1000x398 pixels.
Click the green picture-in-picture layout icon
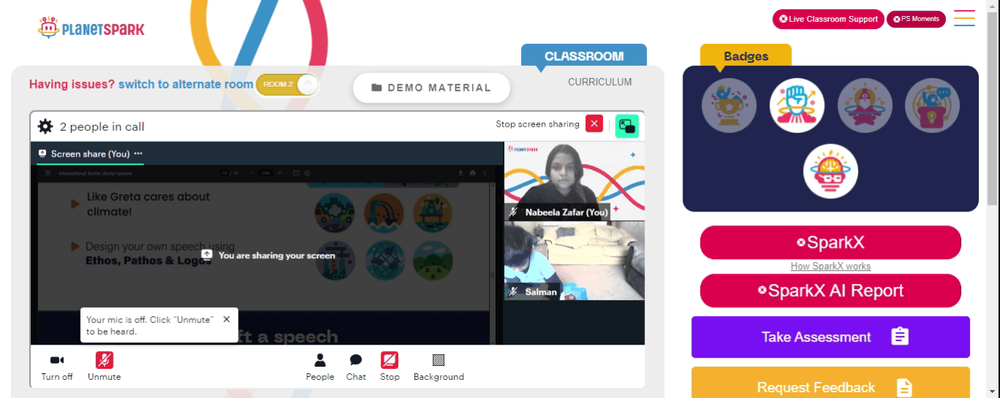627,126
